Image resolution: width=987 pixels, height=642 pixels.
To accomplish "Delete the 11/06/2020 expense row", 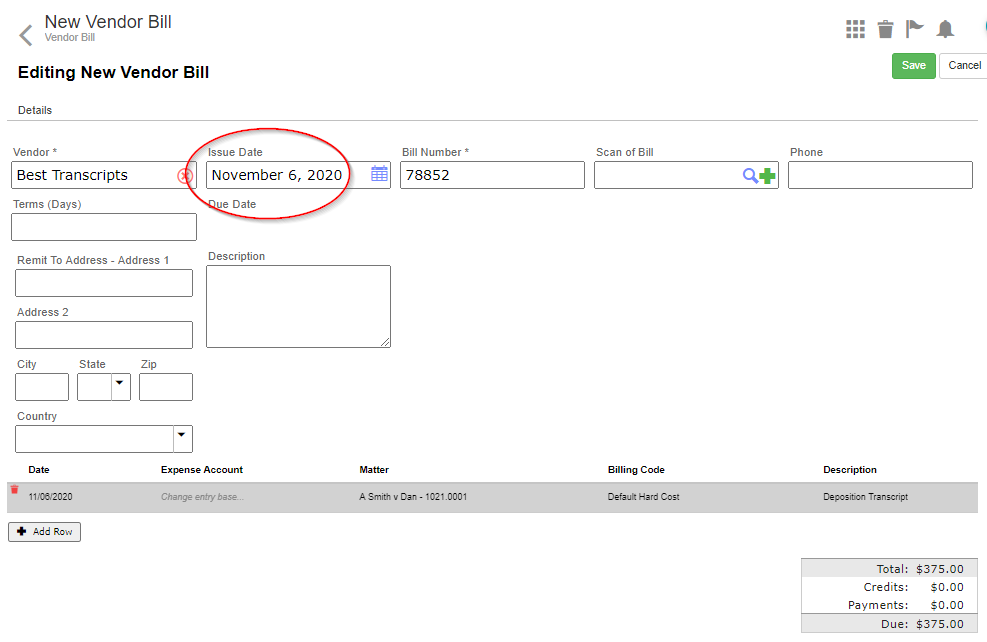I will point(14,490).
